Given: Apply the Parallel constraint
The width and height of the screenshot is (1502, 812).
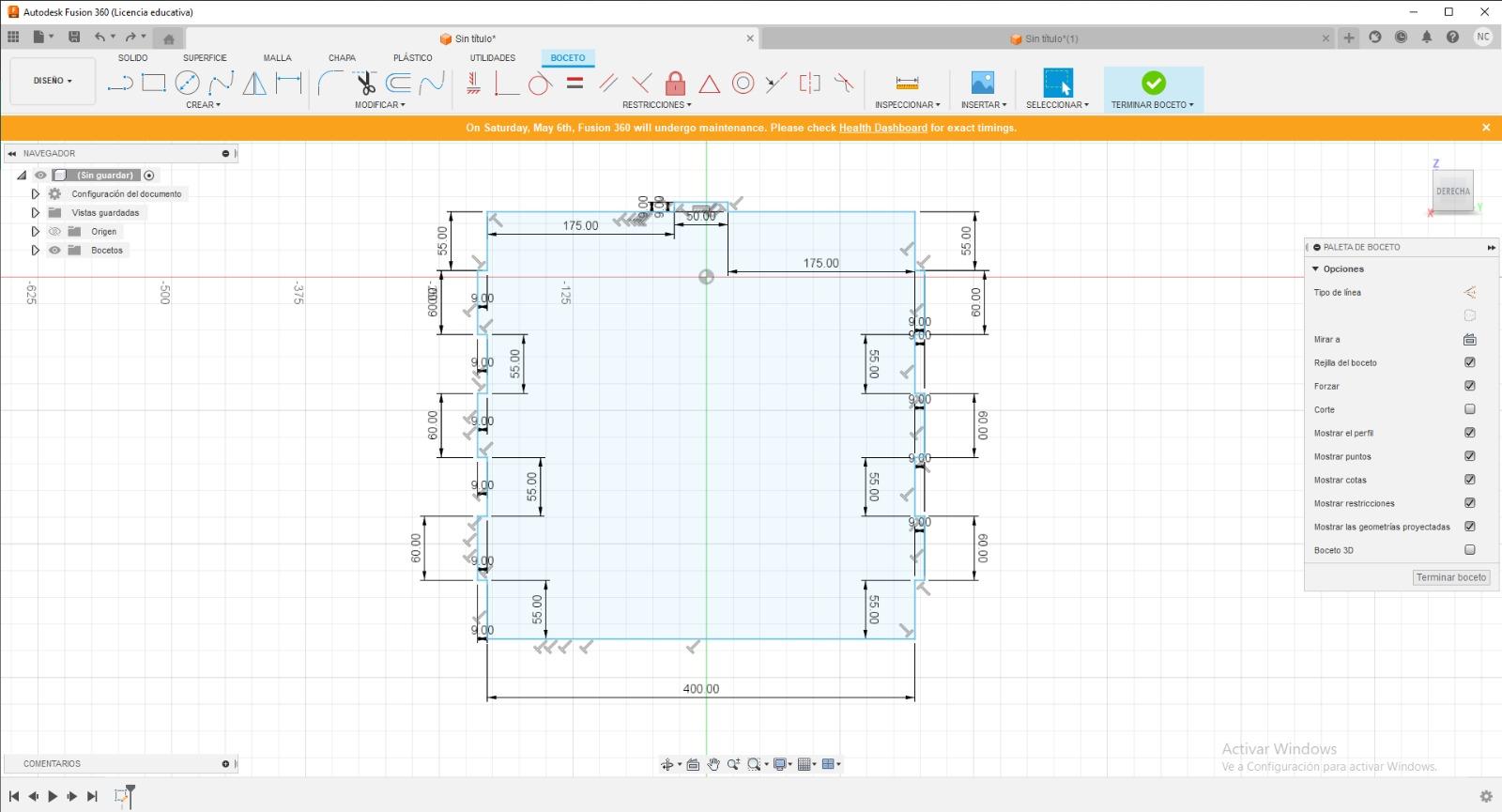Looking at the screenshot, I should [x=607, y=84].
